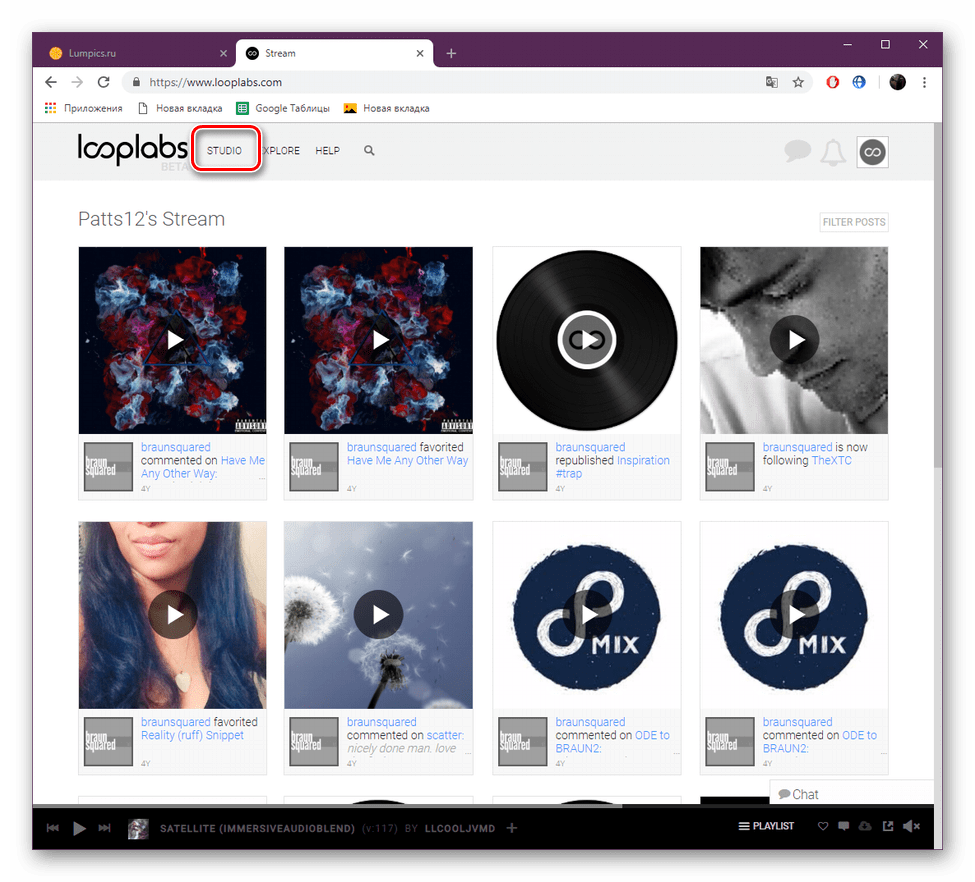The width and height of the screenshot is (975, 882).
Task: Close the Stream tab
Action: (x=420, y=53)
